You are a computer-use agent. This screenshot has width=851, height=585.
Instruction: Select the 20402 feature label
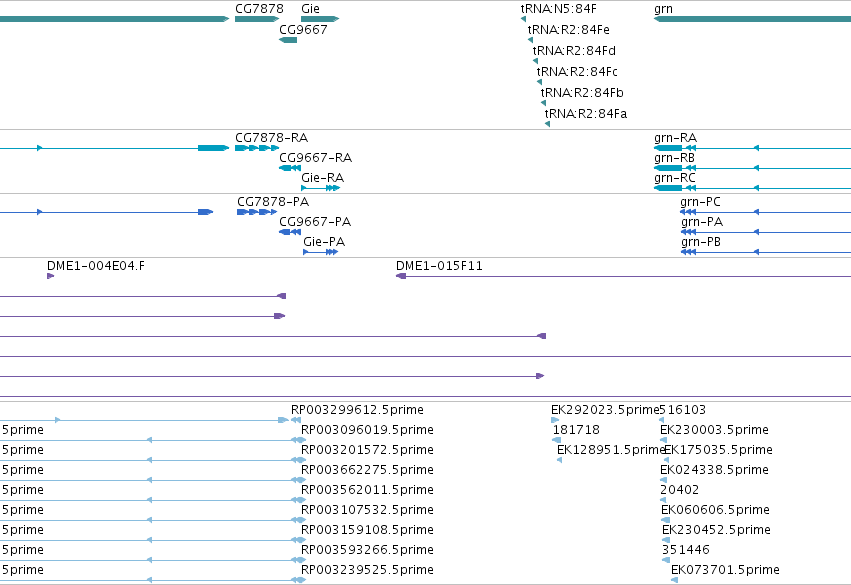(x=679, y=490)
